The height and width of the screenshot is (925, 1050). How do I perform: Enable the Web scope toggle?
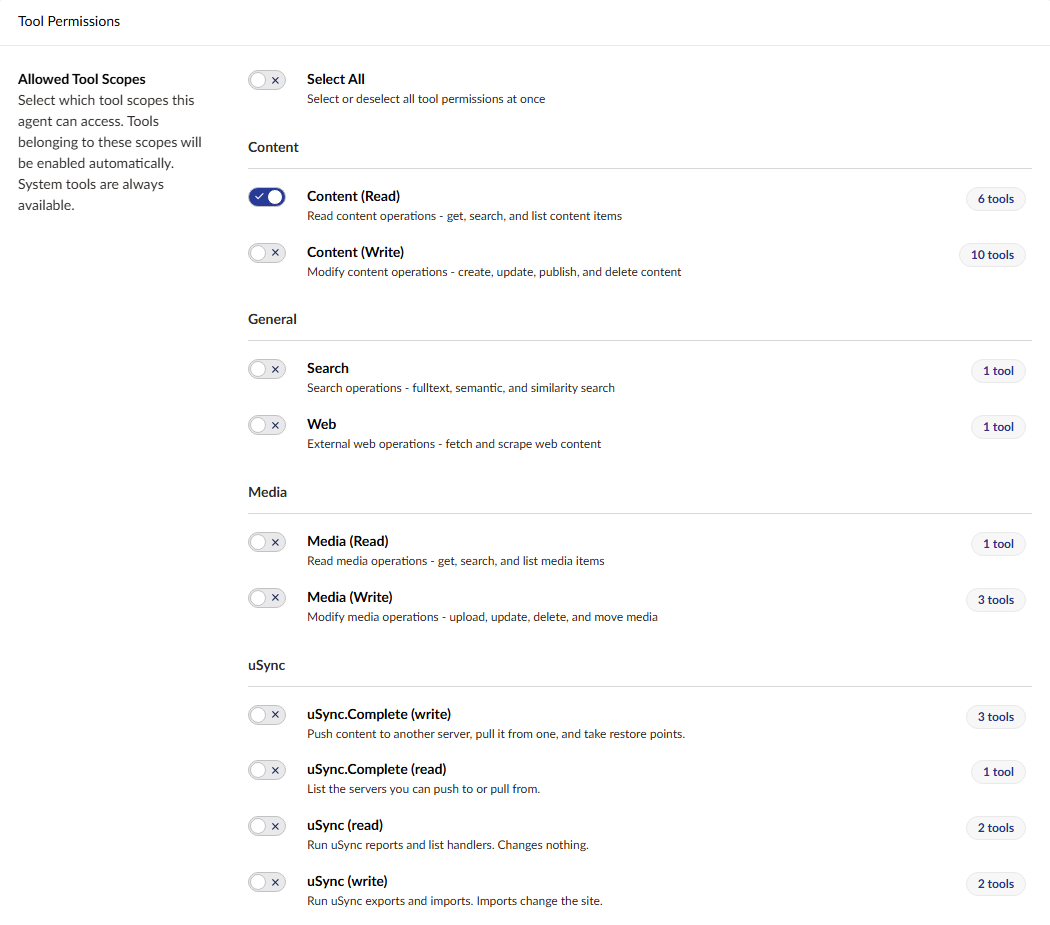tap(267, 425)
